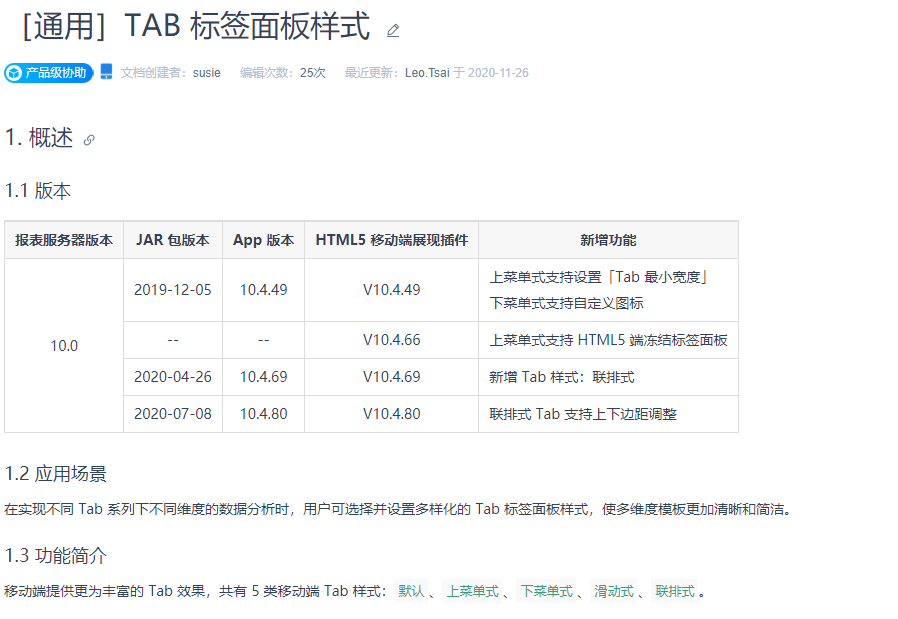The width and height of the screenshot is (898, 619).
Task: Click the editor name Leo.Tsai
Action: [427, 73]
